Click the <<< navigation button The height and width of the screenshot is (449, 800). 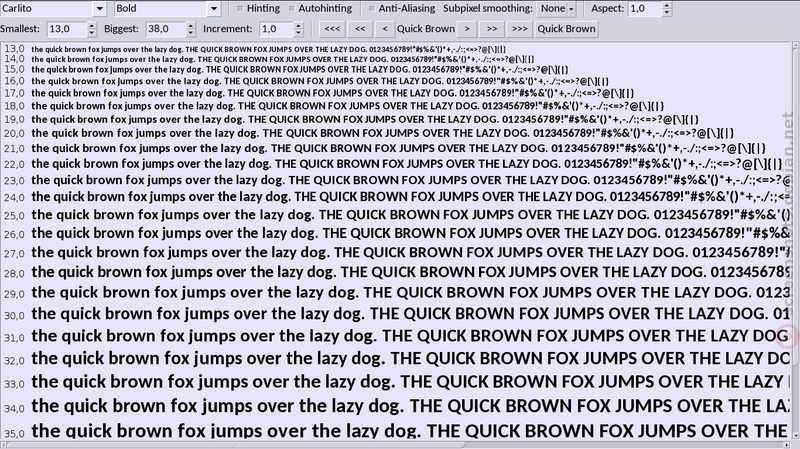click(x=332, y=29)
